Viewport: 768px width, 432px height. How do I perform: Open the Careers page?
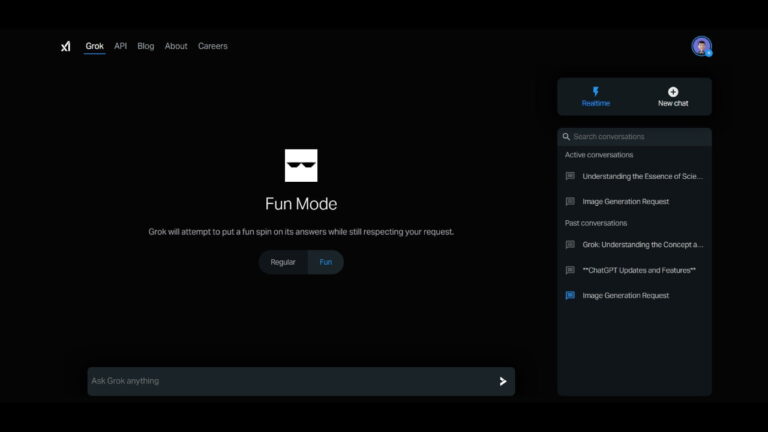point(213,46)
